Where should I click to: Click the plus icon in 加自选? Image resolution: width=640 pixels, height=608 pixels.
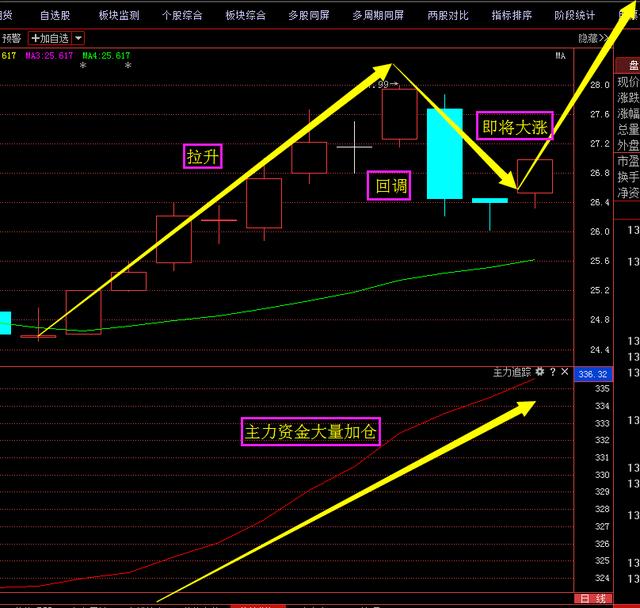point(36,38)
